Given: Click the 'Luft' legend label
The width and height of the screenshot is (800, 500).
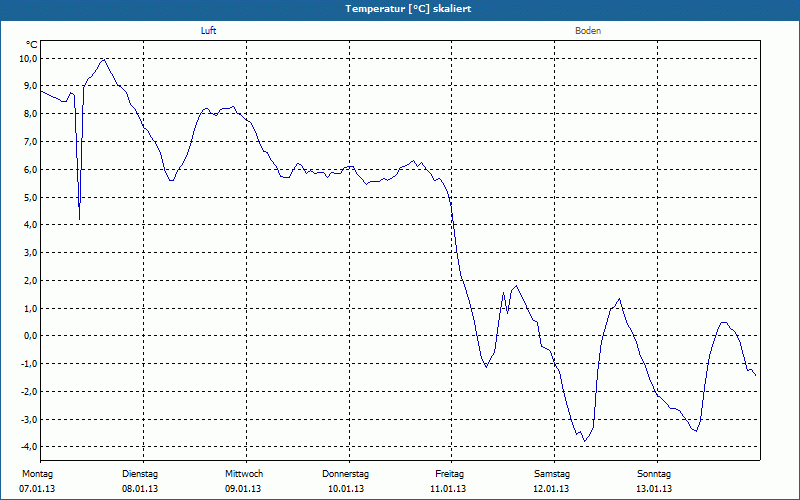Looking at the screenshot, I should tap(208, 31).
